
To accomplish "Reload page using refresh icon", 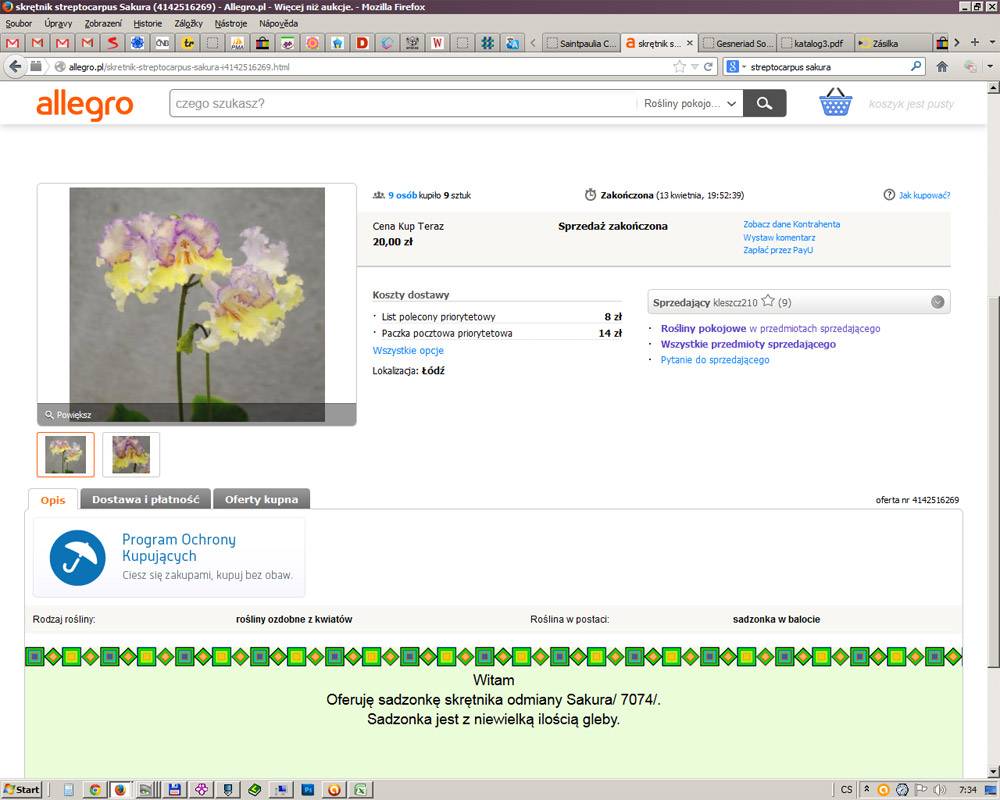I will 708,66.
